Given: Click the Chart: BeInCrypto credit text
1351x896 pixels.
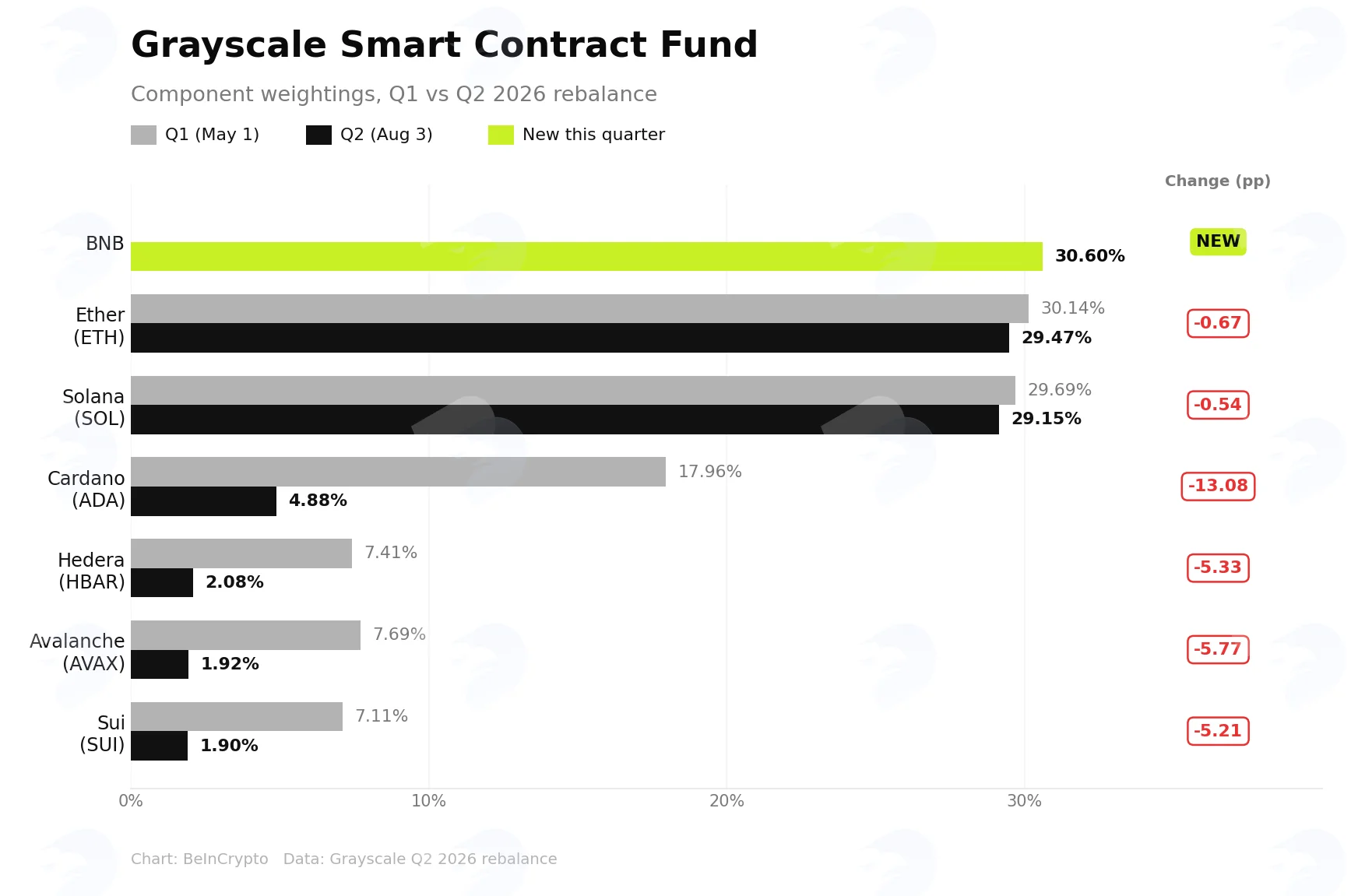Looking at the screenshot, I should coord(199,859).
